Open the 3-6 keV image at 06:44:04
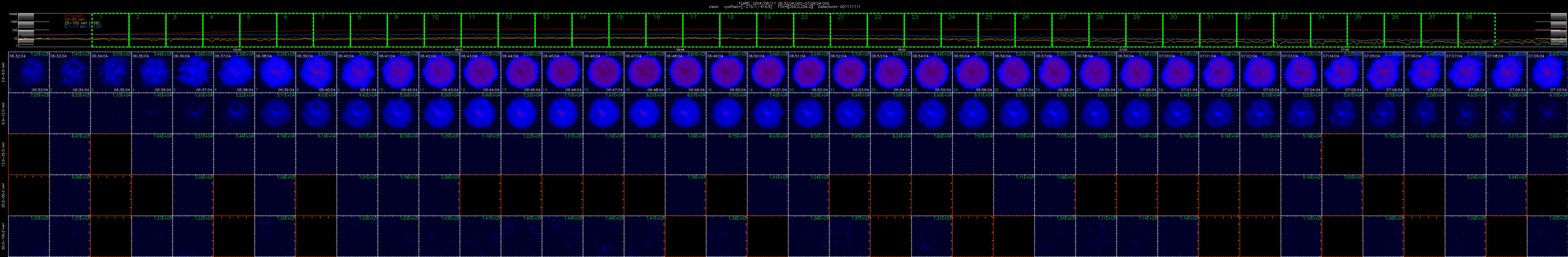This screenshot has height=257, width=1568. click(522, 72)
